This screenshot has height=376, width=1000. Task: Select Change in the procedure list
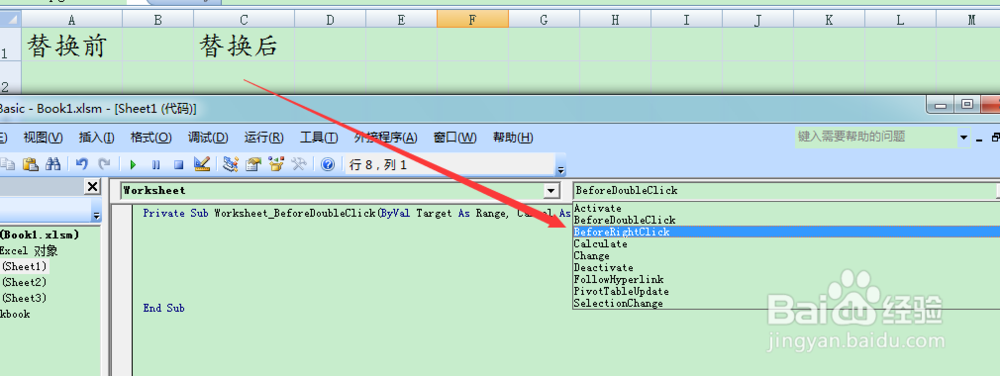(786, 256)
